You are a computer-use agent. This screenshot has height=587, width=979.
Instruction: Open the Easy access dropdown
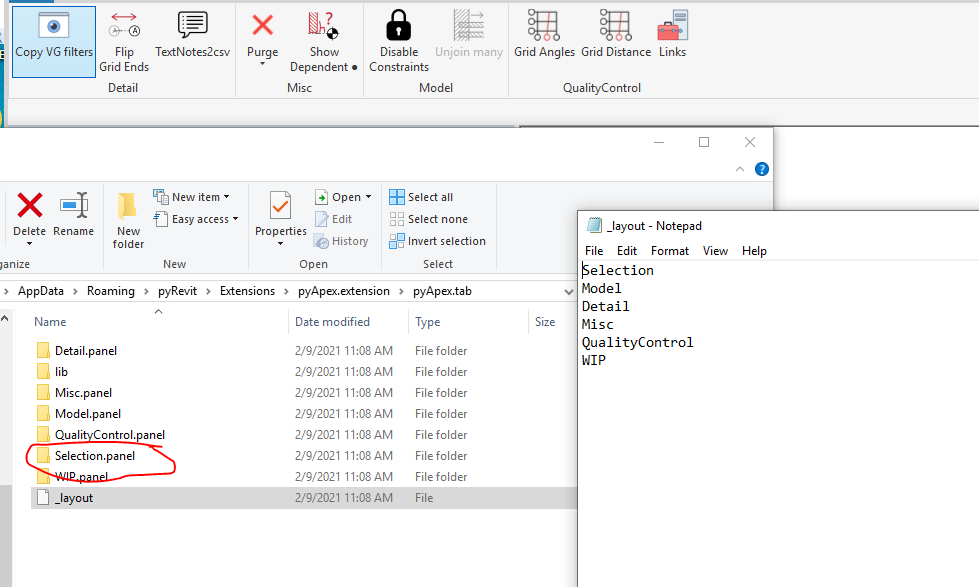pyautogui.click(x=196, y=218)
